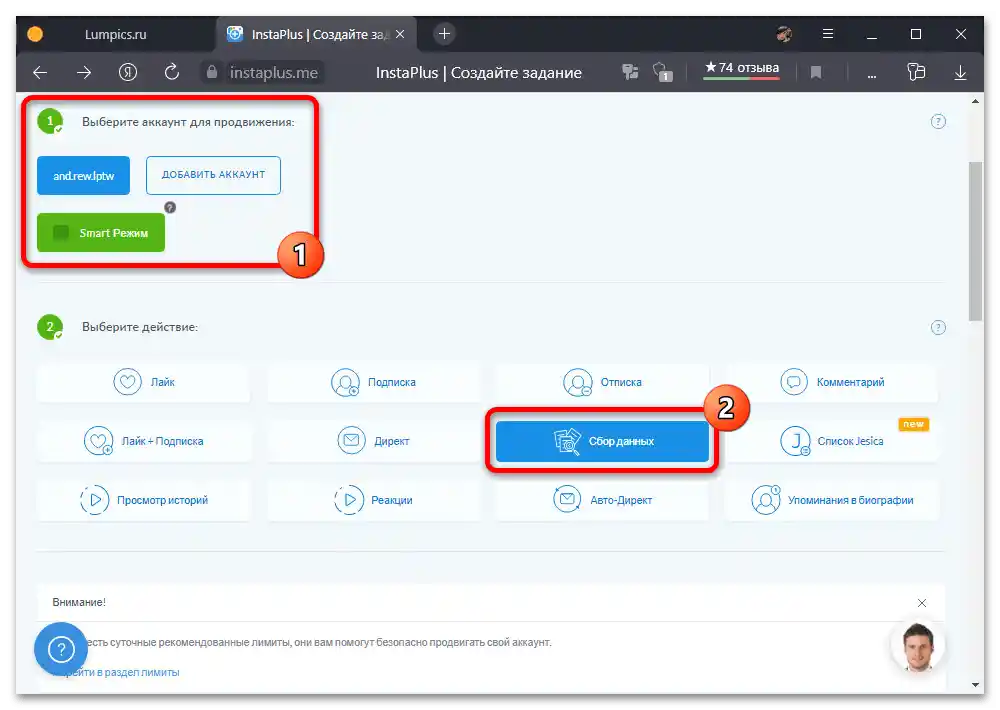Click the orange browser window icon

[35, 34]
